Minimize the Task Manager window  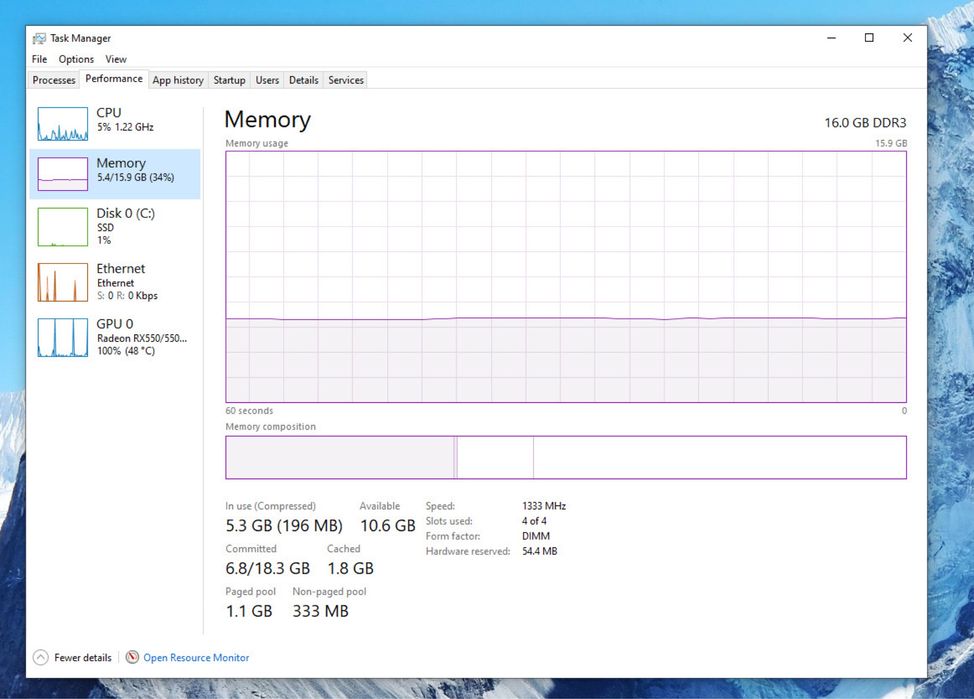(x=831, y=38)
